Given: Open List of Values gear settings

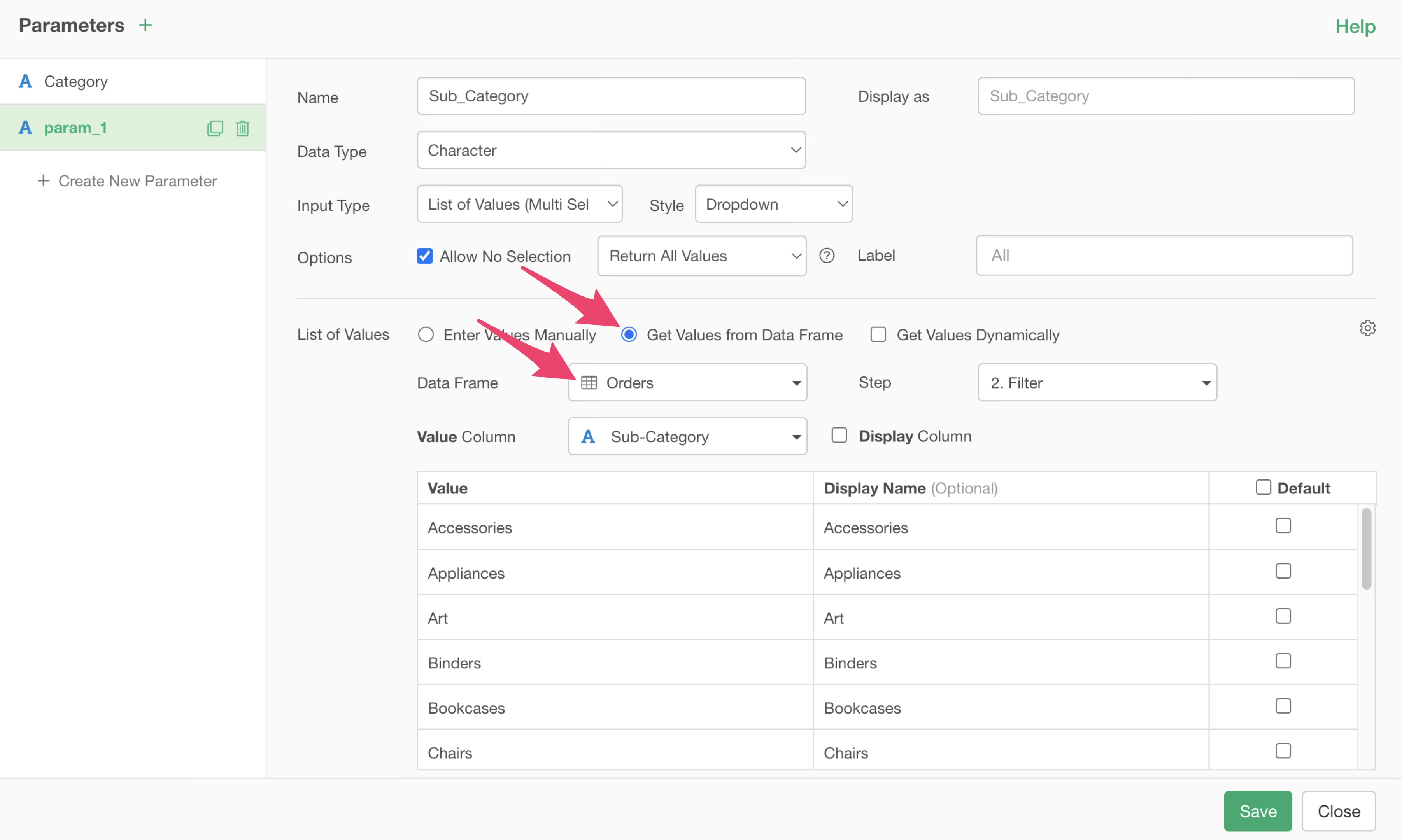Looking at the screenshot, I should (x=1367, y=328).
